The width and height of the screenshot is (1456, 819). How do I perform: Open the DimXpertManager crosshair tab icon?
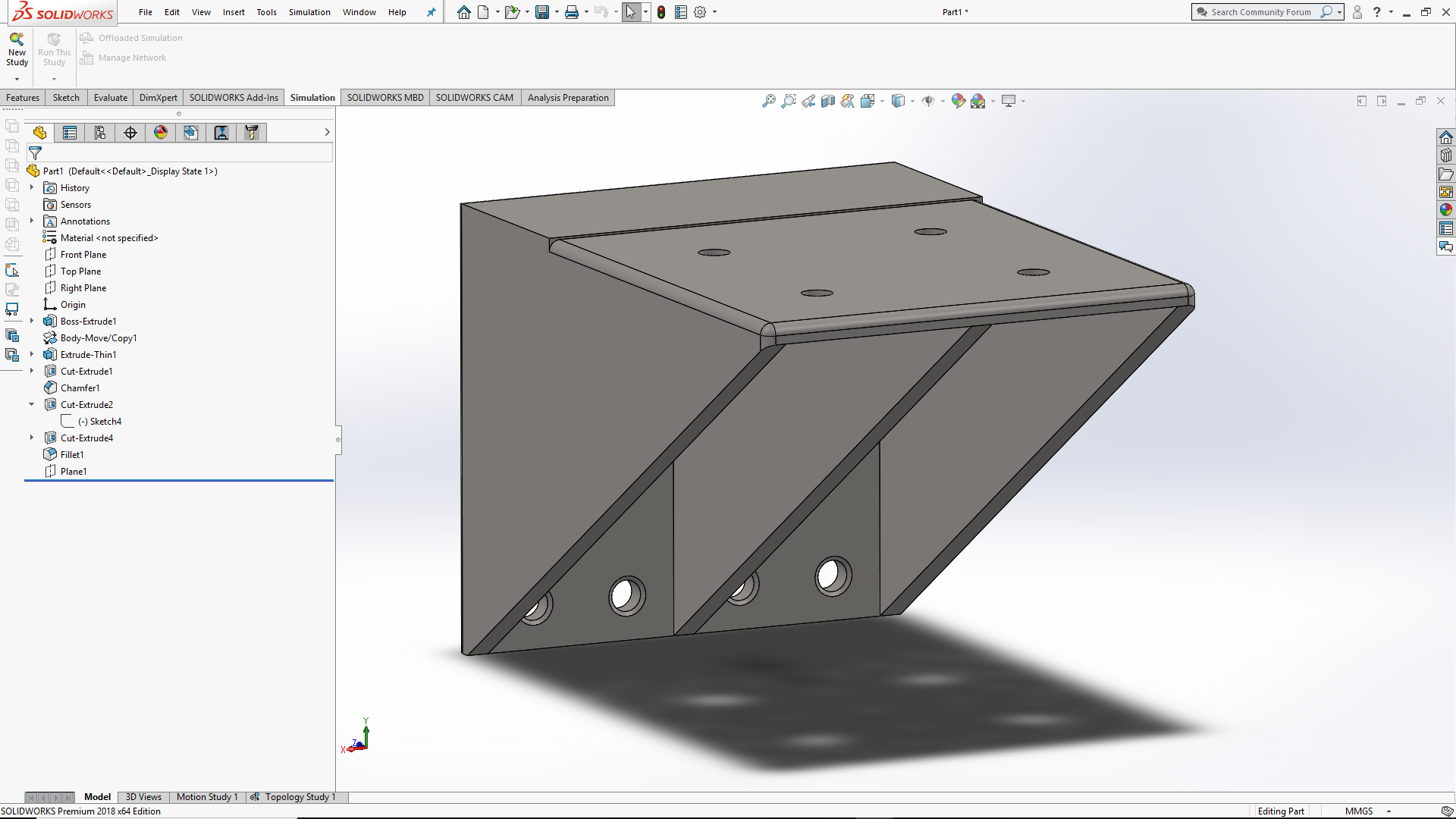130,133
